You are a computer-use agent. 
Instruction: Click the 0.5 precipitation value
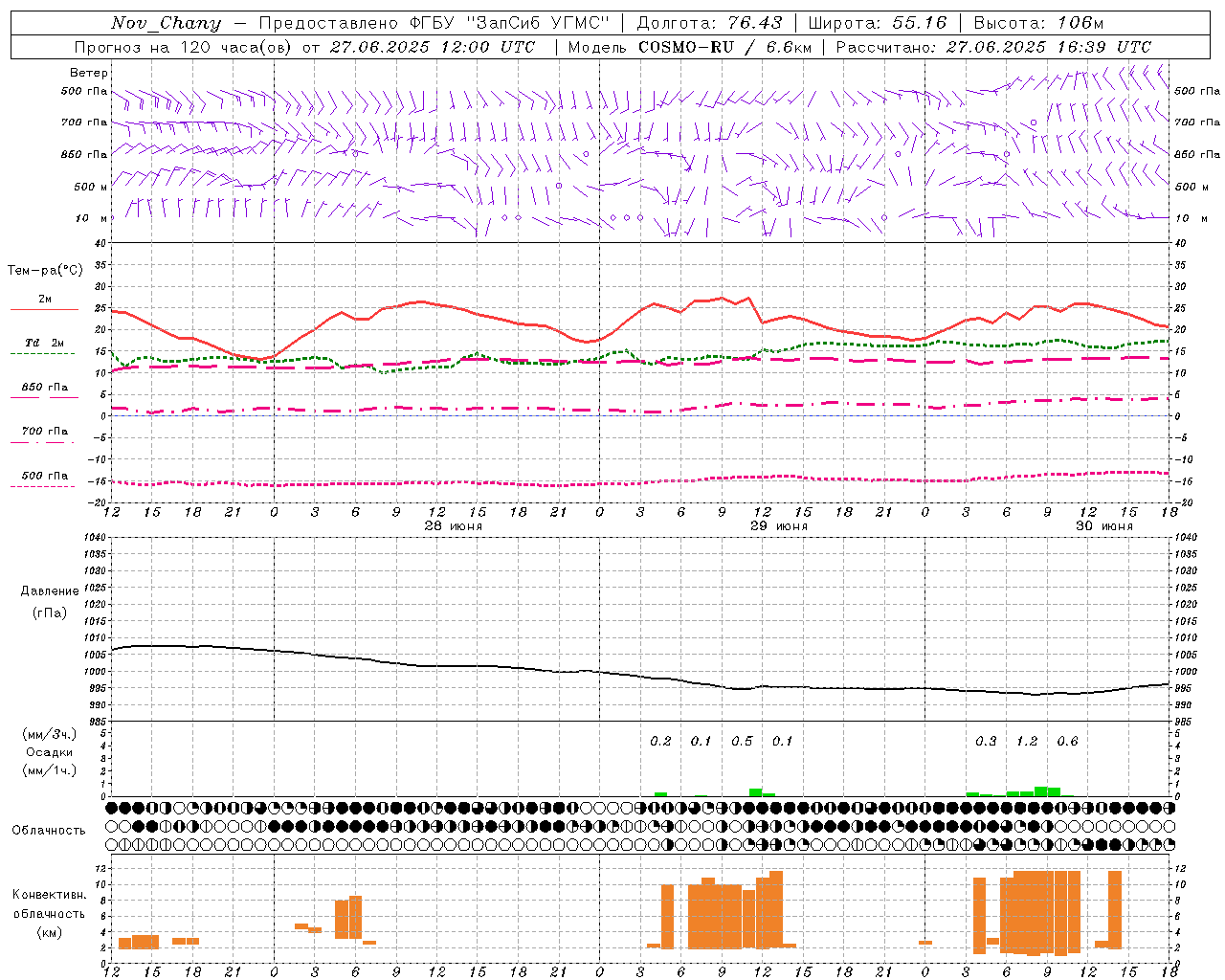(742, 742)
